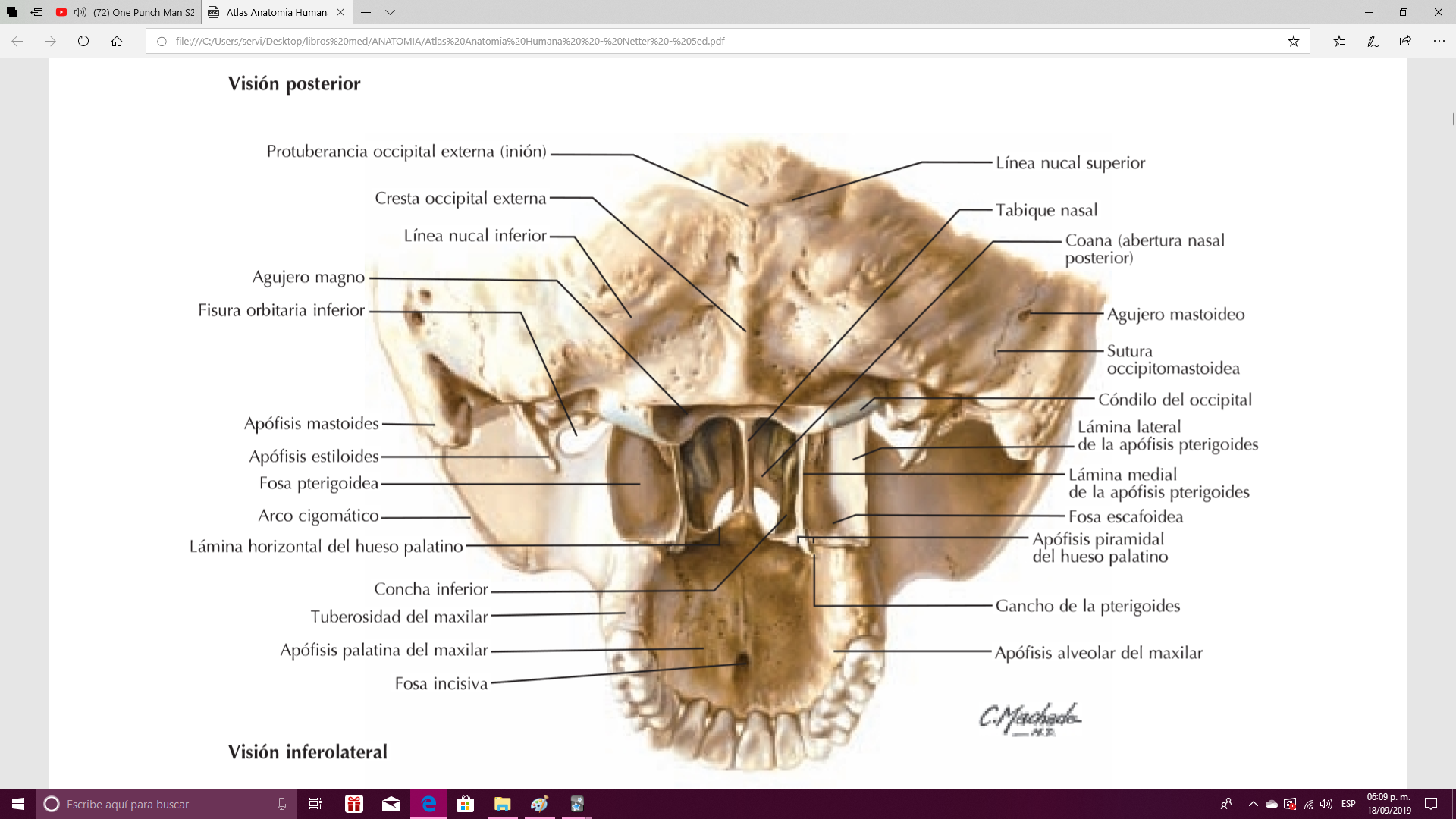Close the Atlas Anatomia Humana tab

click(x=340, y=12)
